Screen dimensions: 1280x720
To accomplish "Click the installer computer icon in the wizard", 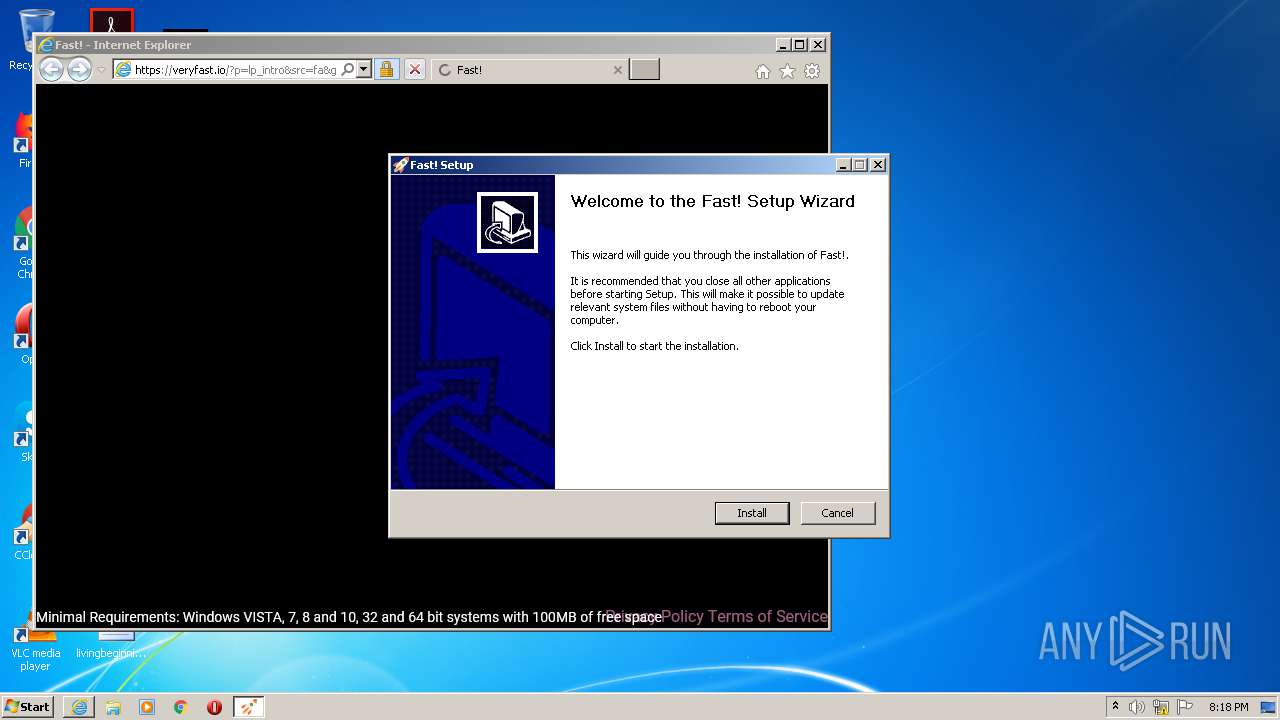I will [507, 222].
